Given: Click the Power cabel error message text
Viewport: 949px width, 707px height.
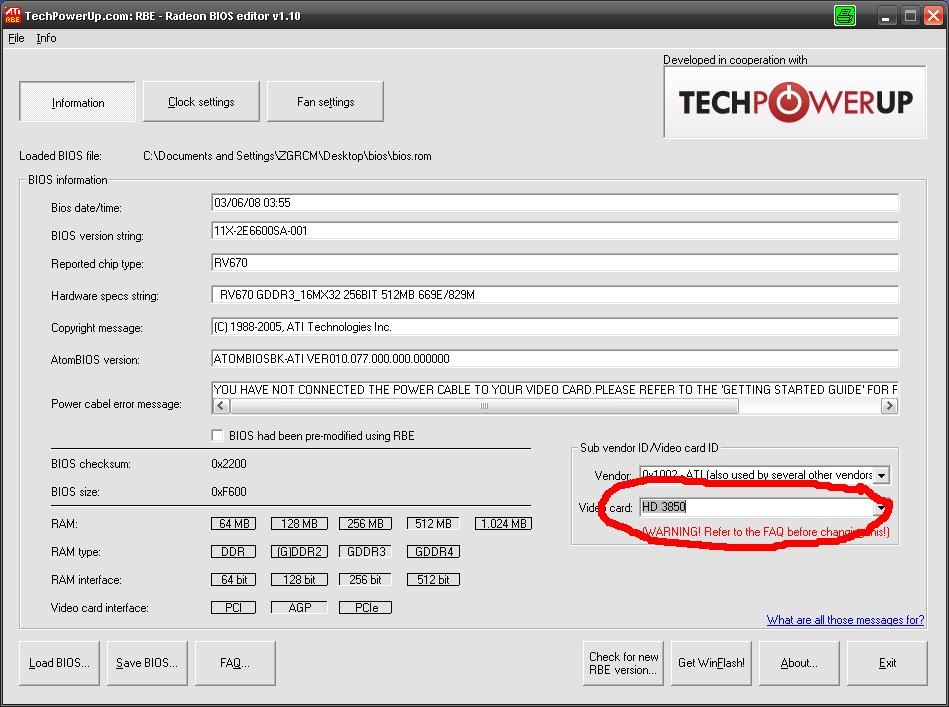Looking at the screenshot, I should (555, 390).
